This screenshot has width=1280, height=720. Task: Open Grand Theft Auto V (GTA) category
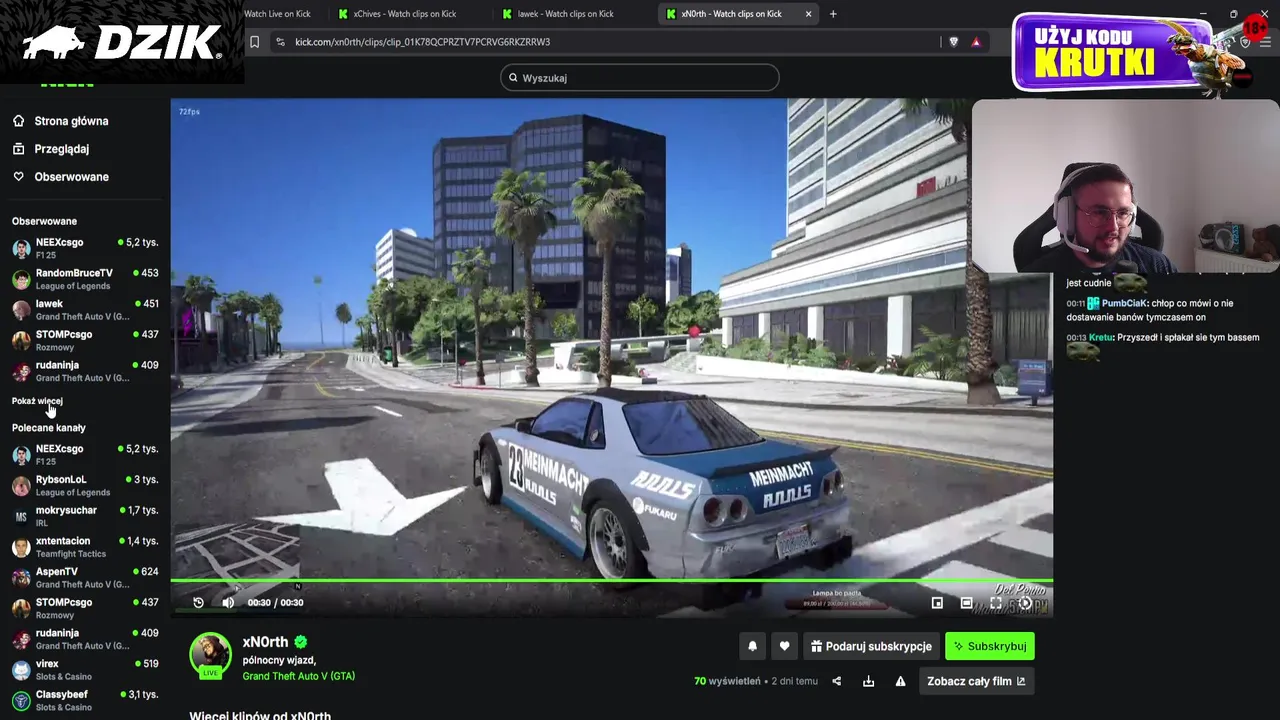(x=298, y=676)
